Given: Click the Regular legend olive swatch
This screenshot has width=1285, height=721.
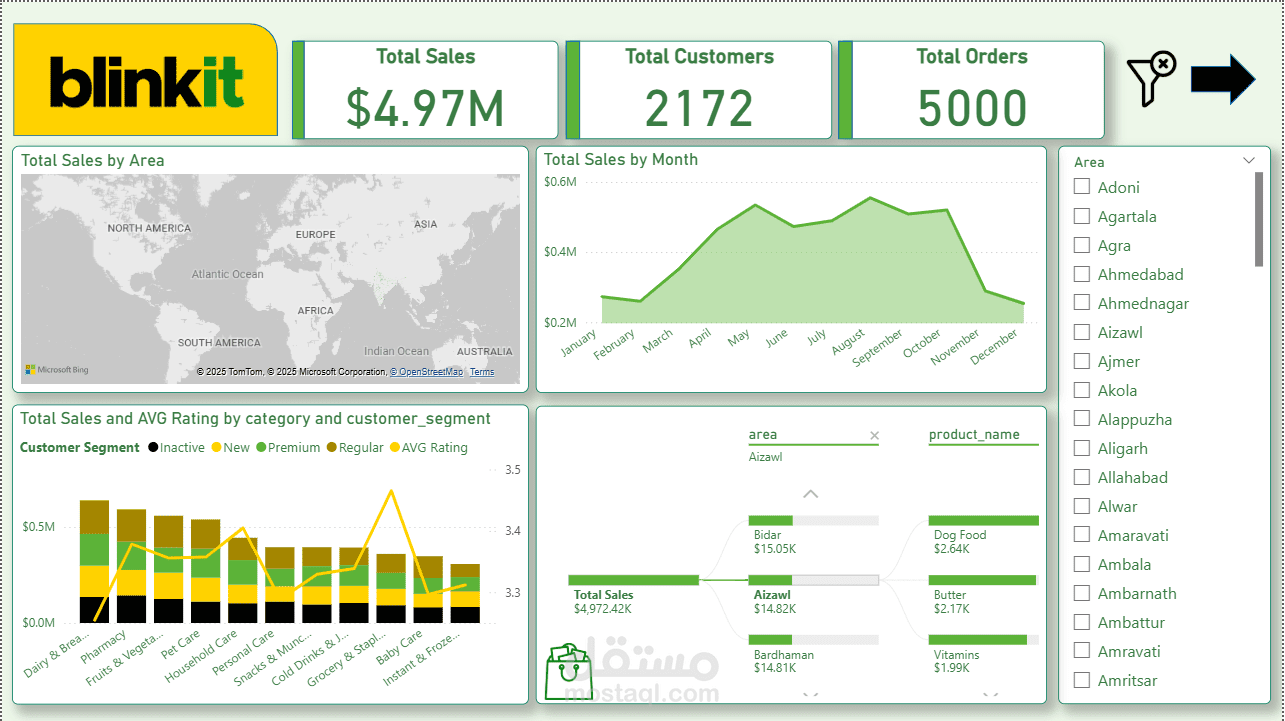Looking at the screenshot, I should (x=332, y=447).
